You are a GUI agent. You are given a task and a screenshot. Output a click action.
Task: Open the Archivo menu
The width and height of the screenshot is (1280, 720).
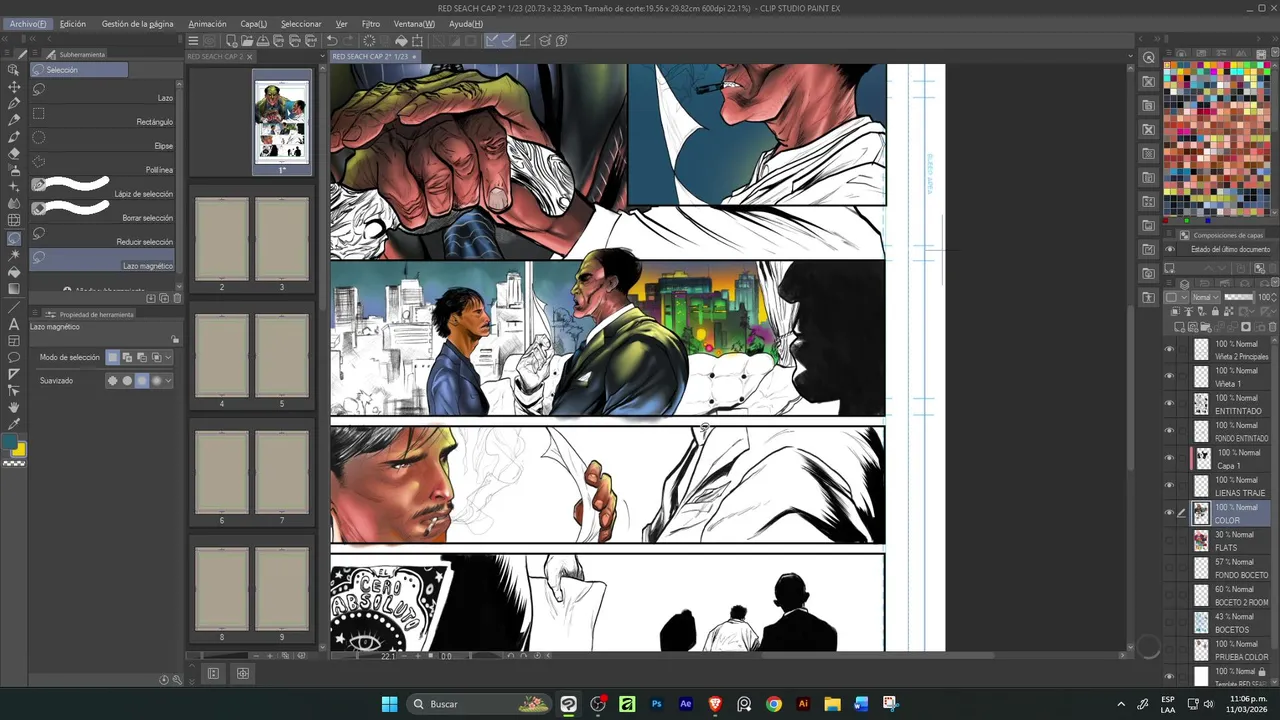(x=28, y=24)
